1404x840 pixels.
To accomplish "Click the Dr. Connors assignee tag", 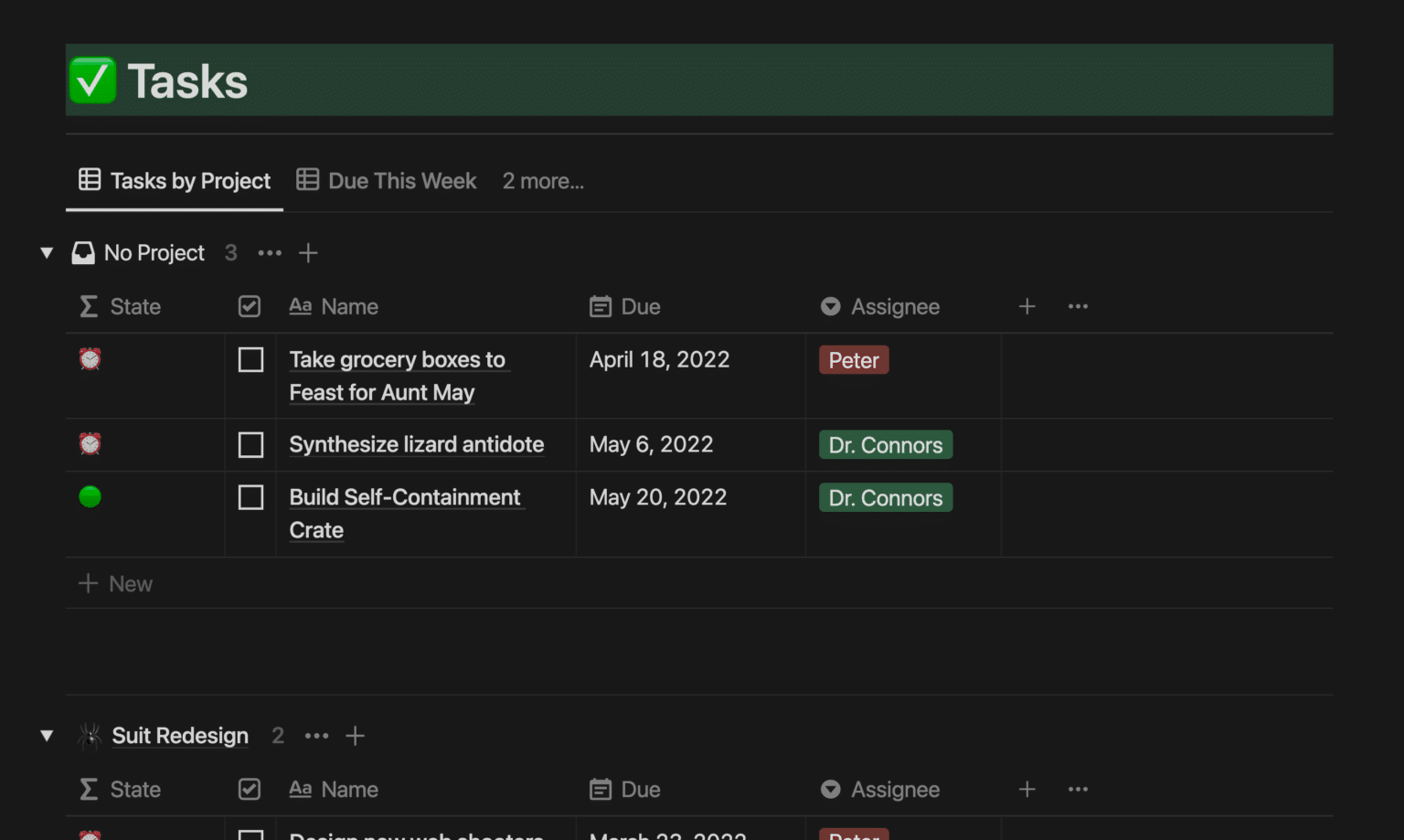I will [x=885, y=444].
